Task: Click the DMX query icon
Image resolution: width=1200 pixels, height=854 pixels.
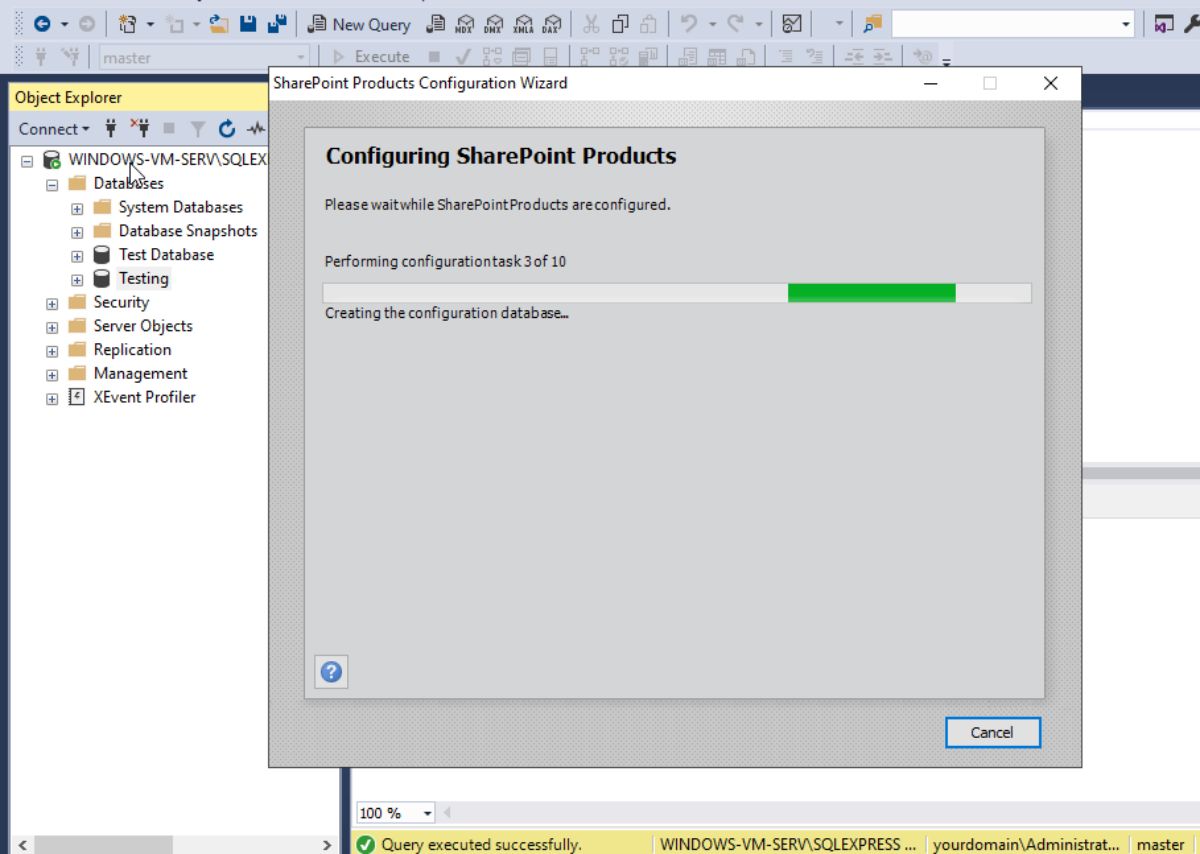Action: [494, 24]
